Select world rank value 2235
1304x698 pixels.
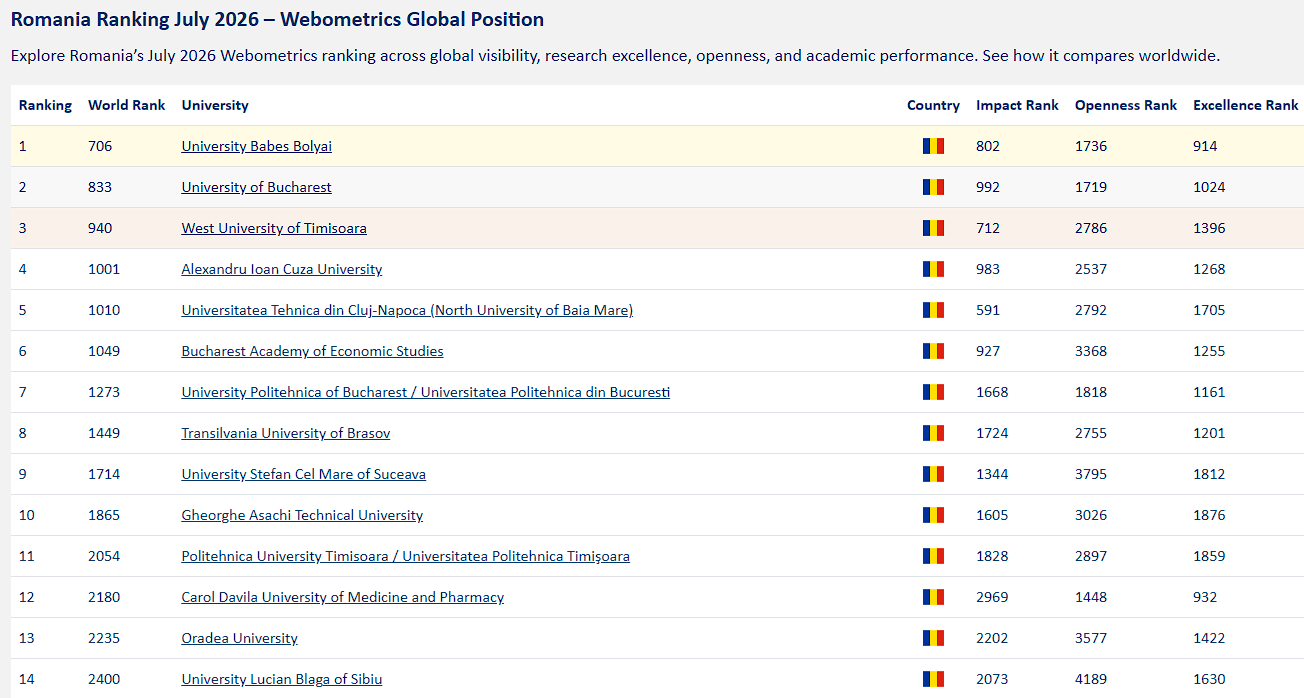(104, 638)
